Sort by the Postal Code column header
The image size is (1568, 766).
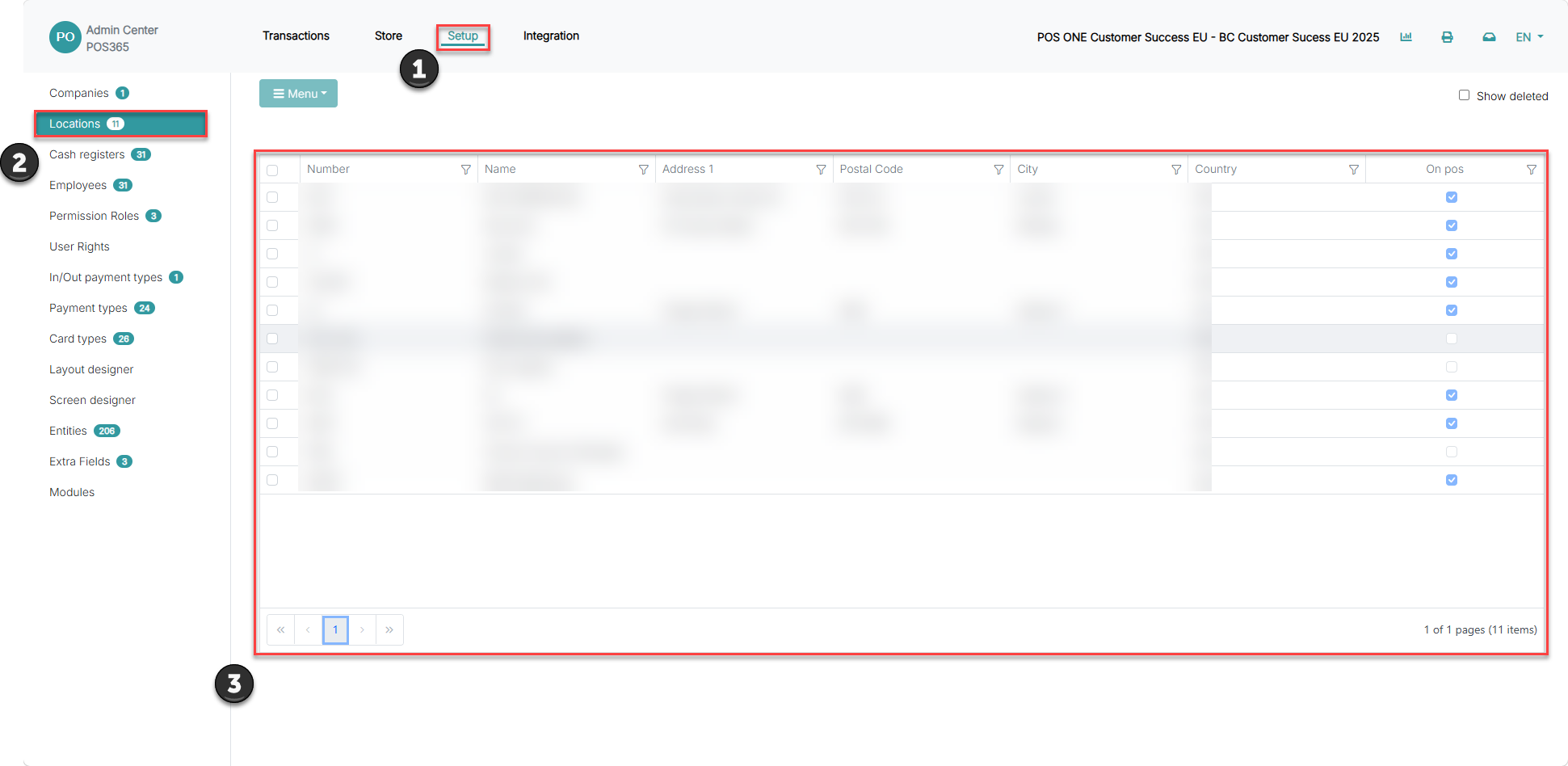[x=871, y=169]
